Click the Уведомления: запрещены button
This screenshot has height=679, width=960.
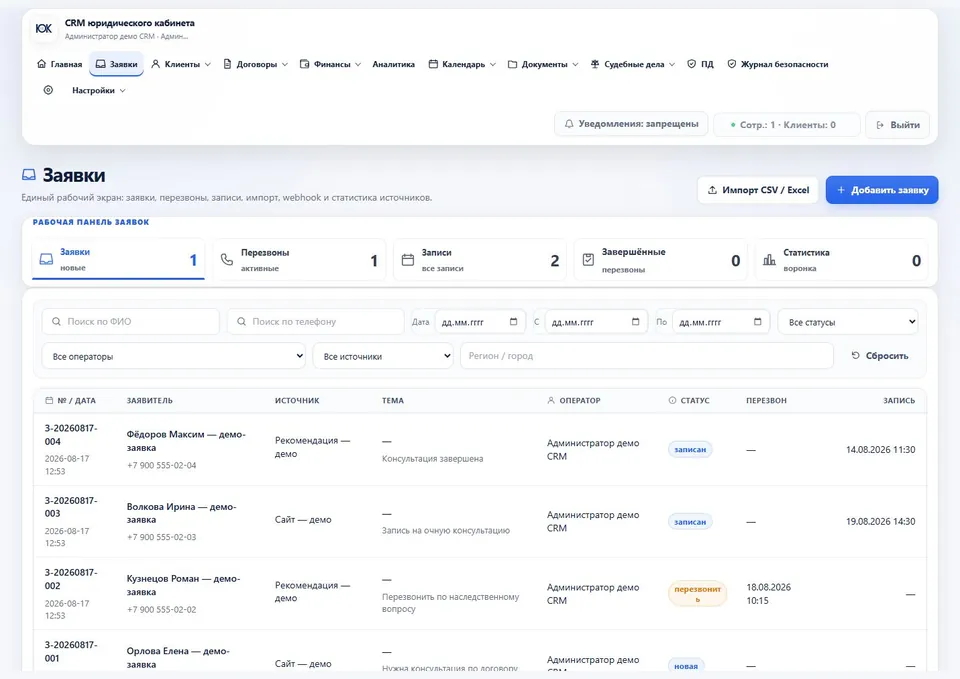[631, 124]
